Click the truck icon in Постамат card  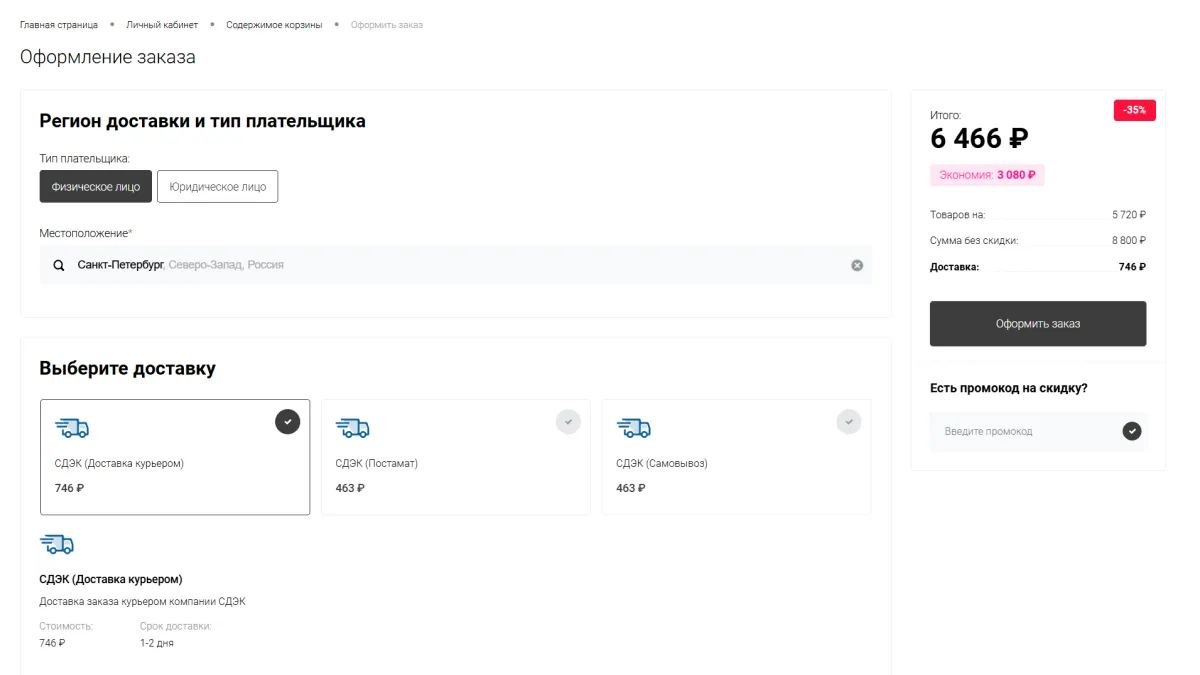pos(352,428)
